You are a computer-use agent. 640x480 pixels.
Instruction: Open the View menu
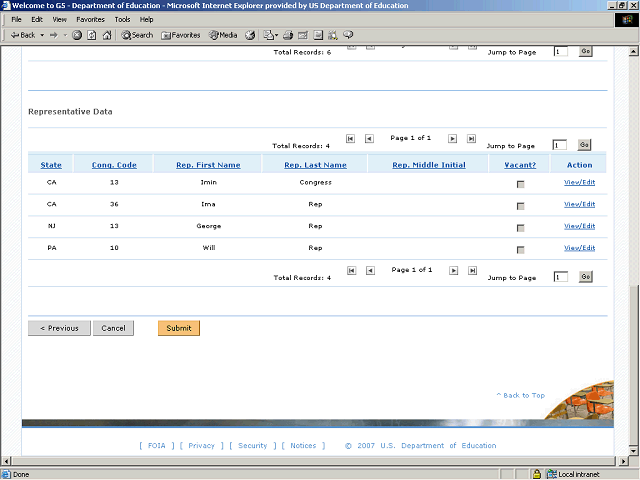(x=60, y=19)
